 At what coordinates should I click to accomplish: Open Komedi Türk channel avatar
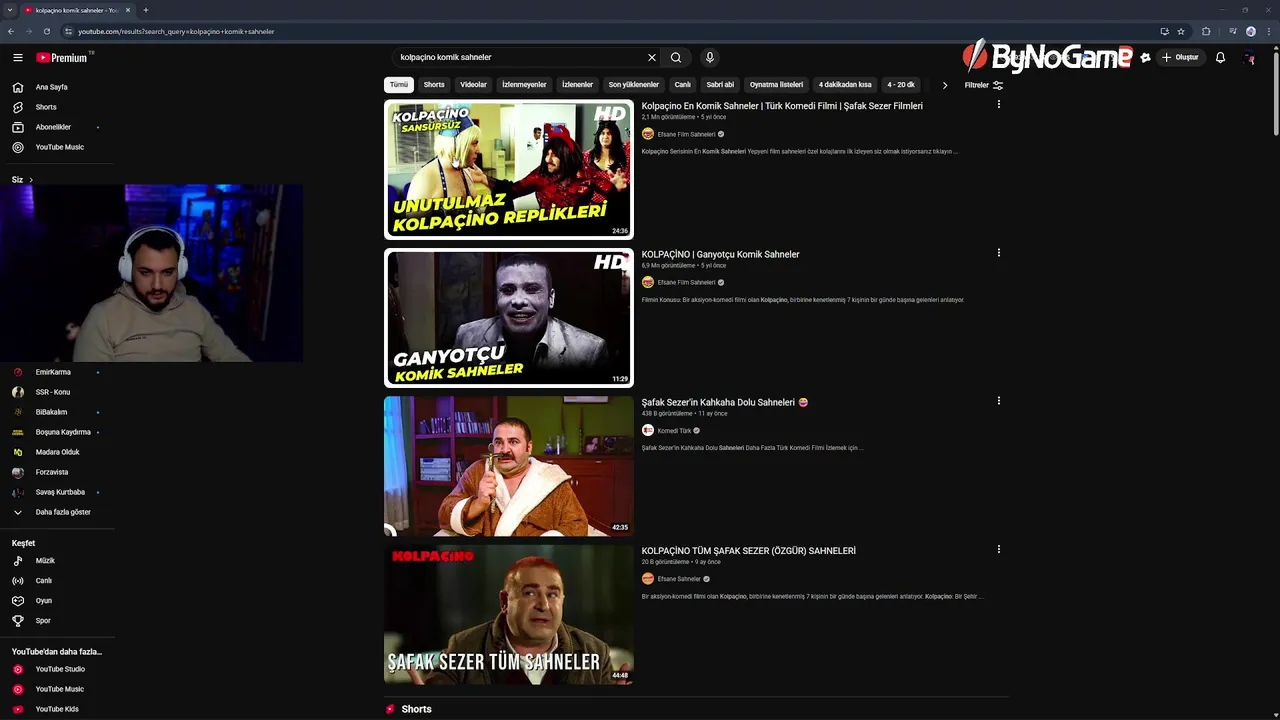(x=648, y=430)
